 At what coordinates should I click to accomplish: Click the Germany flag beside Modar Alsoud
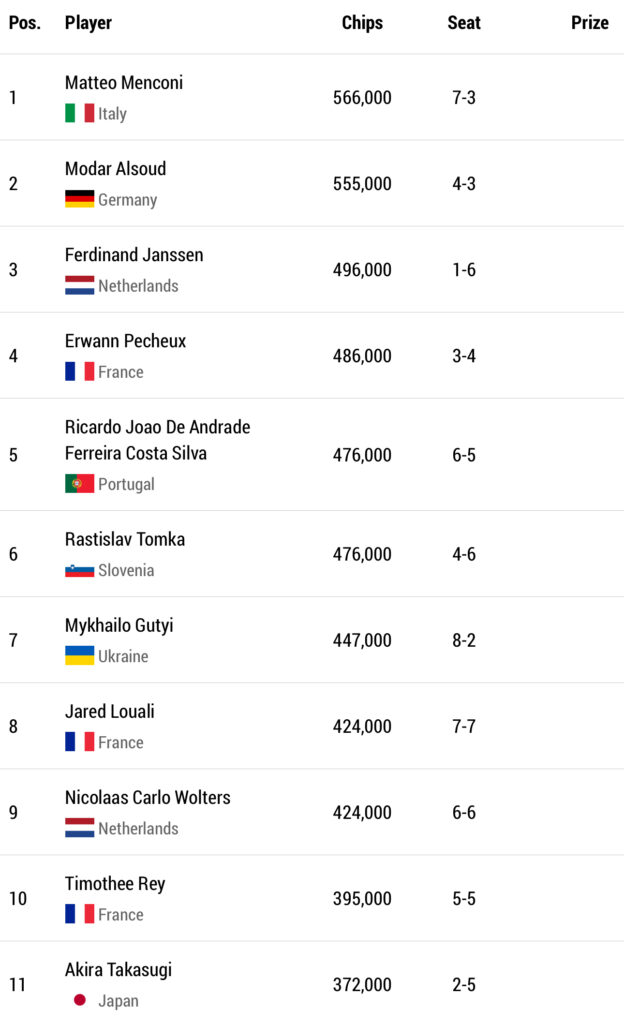pos(80,199)
